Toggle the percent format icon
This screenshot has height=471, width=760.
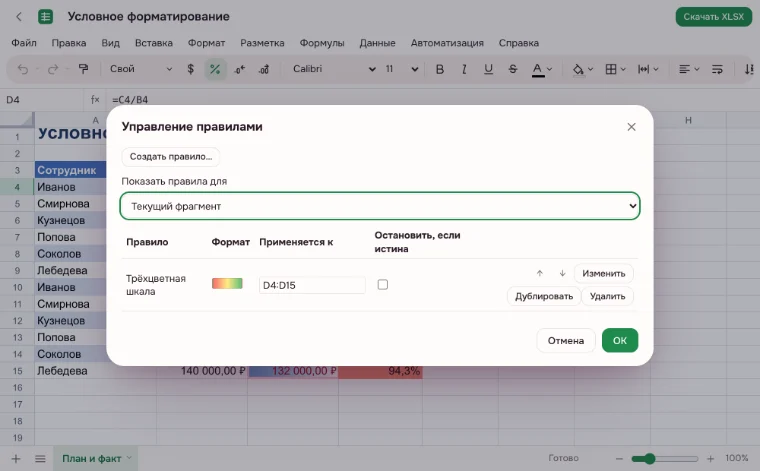pos(215,69)
